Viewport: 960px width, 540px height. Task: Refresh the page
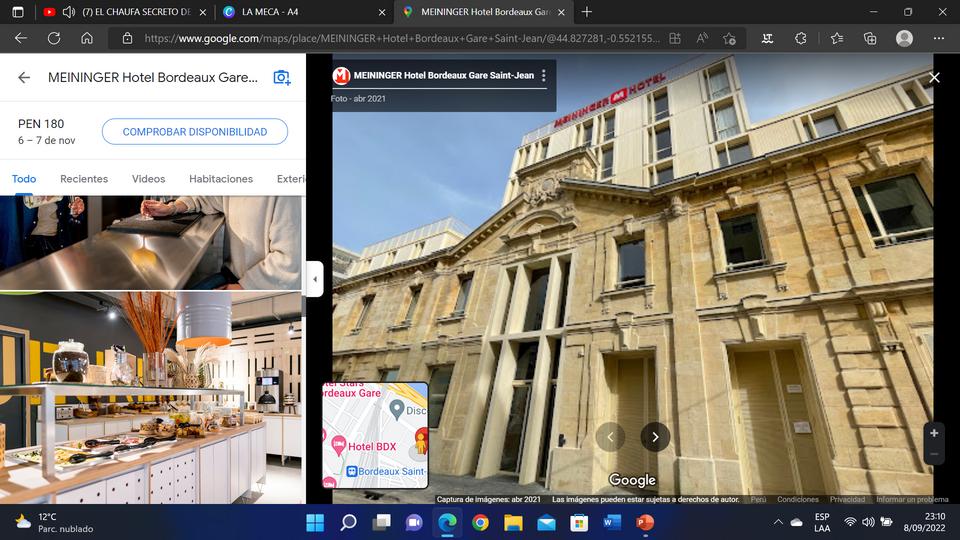54,39
